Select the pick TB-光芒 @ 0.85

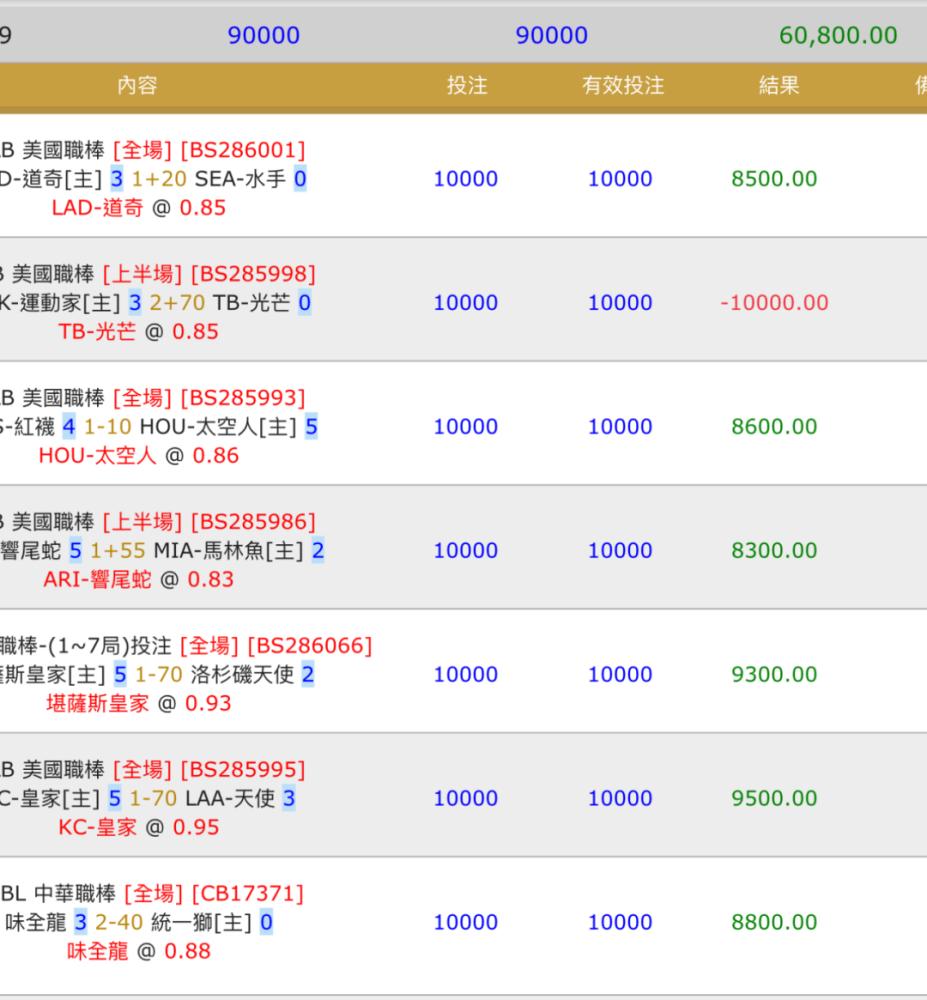138,332
